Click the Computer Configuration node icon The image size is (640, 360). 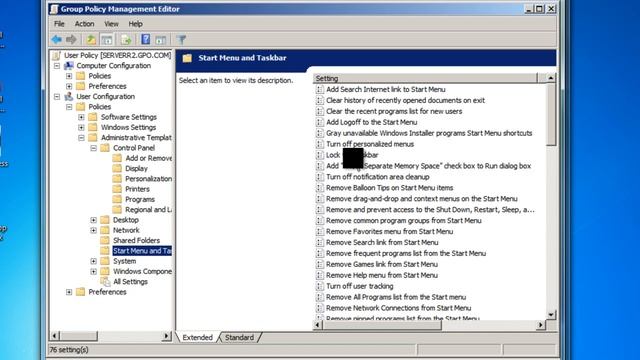coord(69,65)
